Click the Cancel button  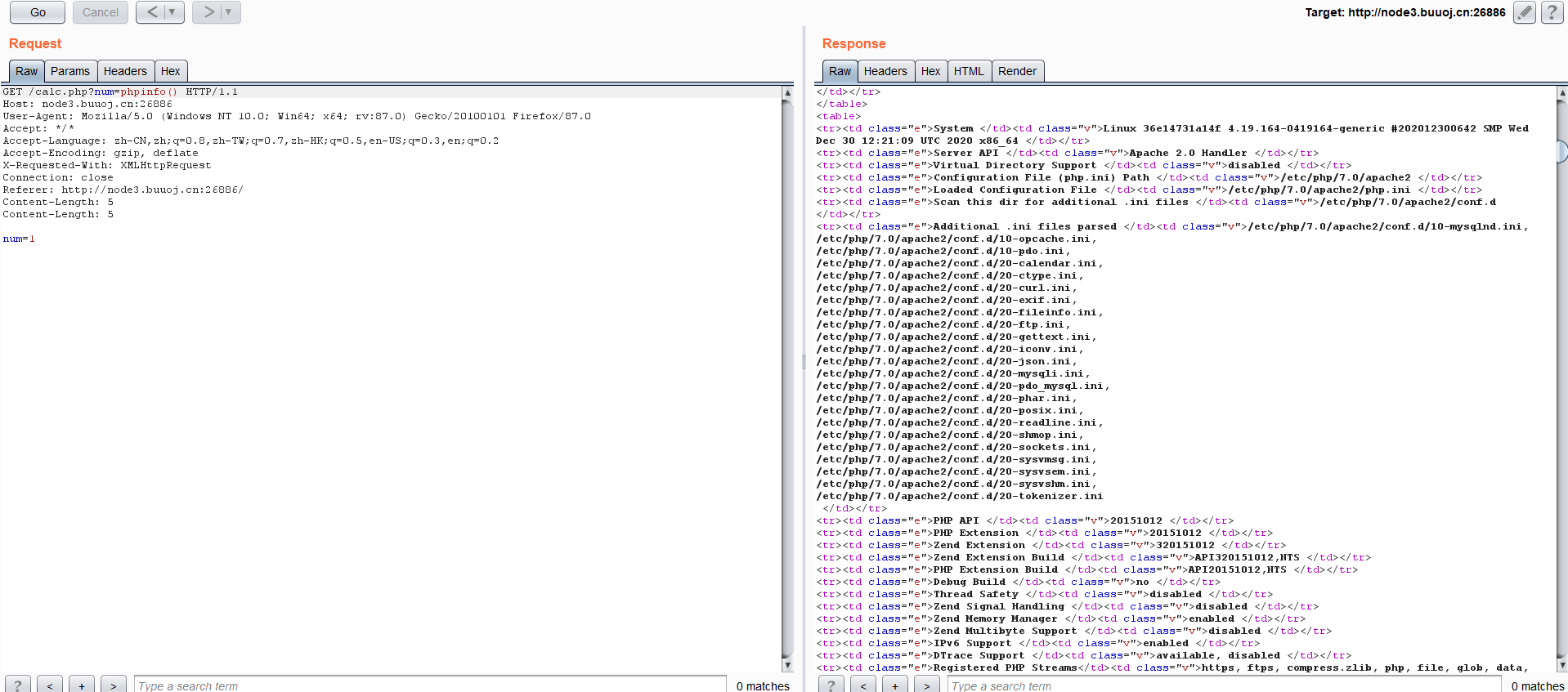101,12
